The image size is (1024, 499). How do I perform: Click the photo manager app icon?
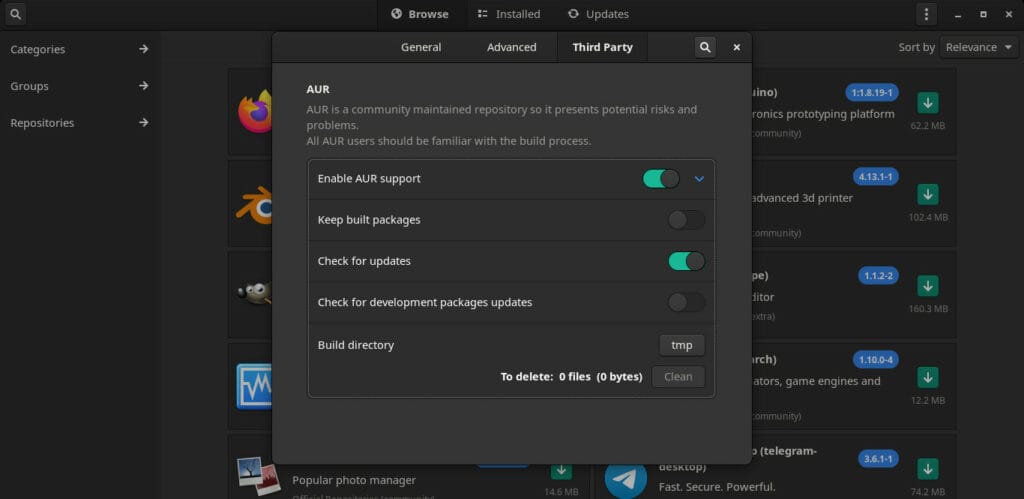(x=259, y=476)
